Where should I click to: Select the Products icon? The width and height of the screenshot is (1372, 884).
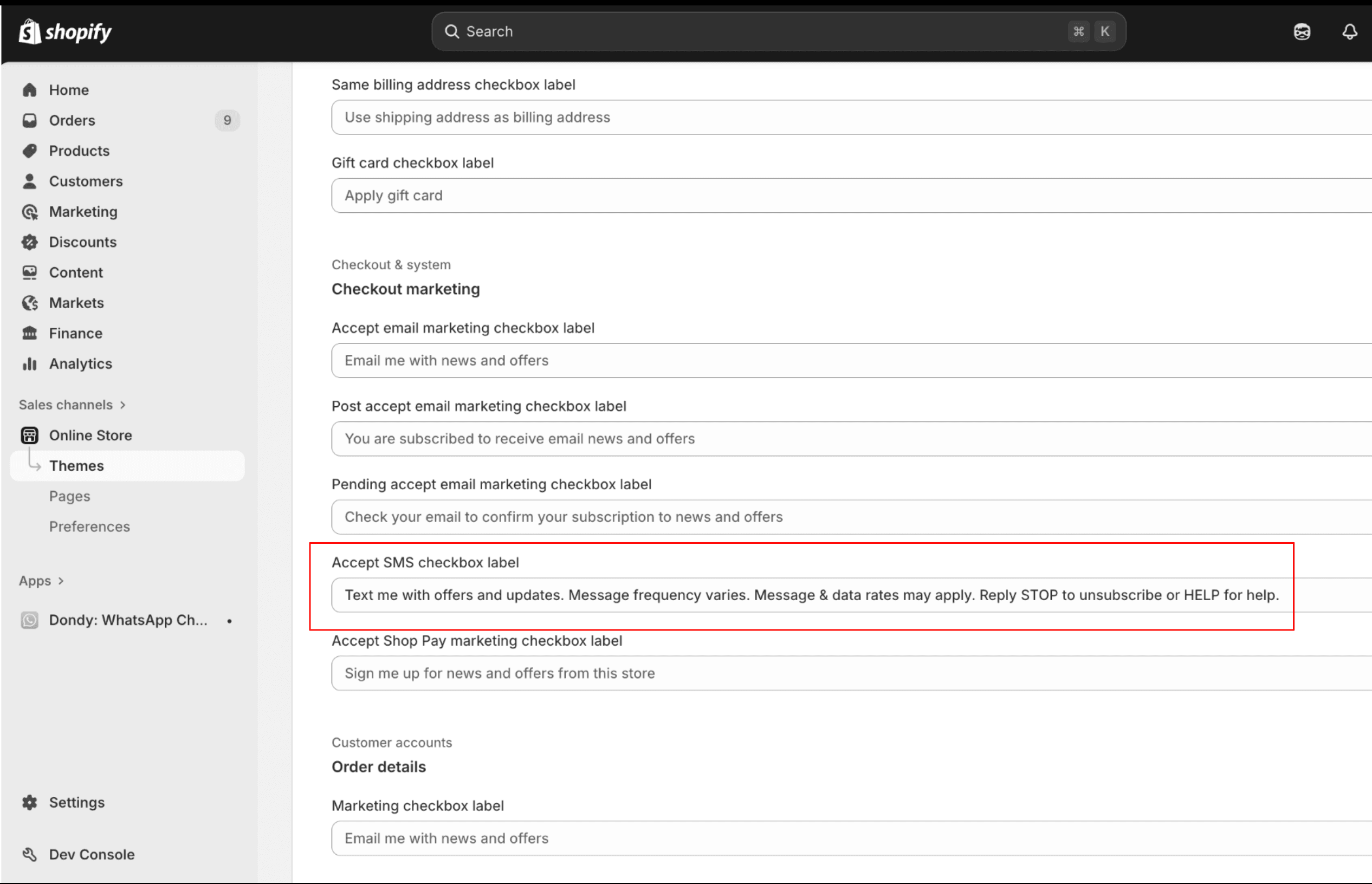pos(29,151)
